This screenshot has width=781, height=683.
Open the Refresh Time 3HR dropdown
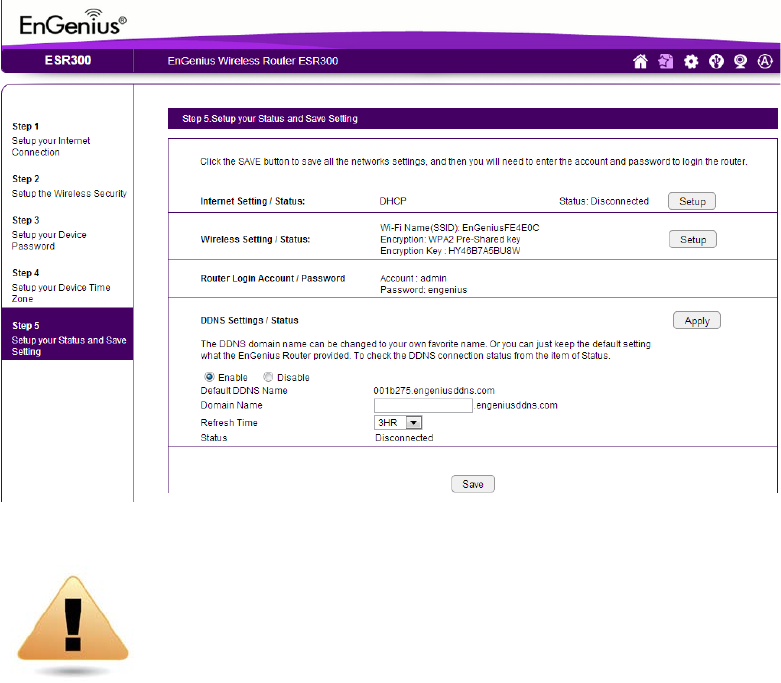(x=398, y=422)
